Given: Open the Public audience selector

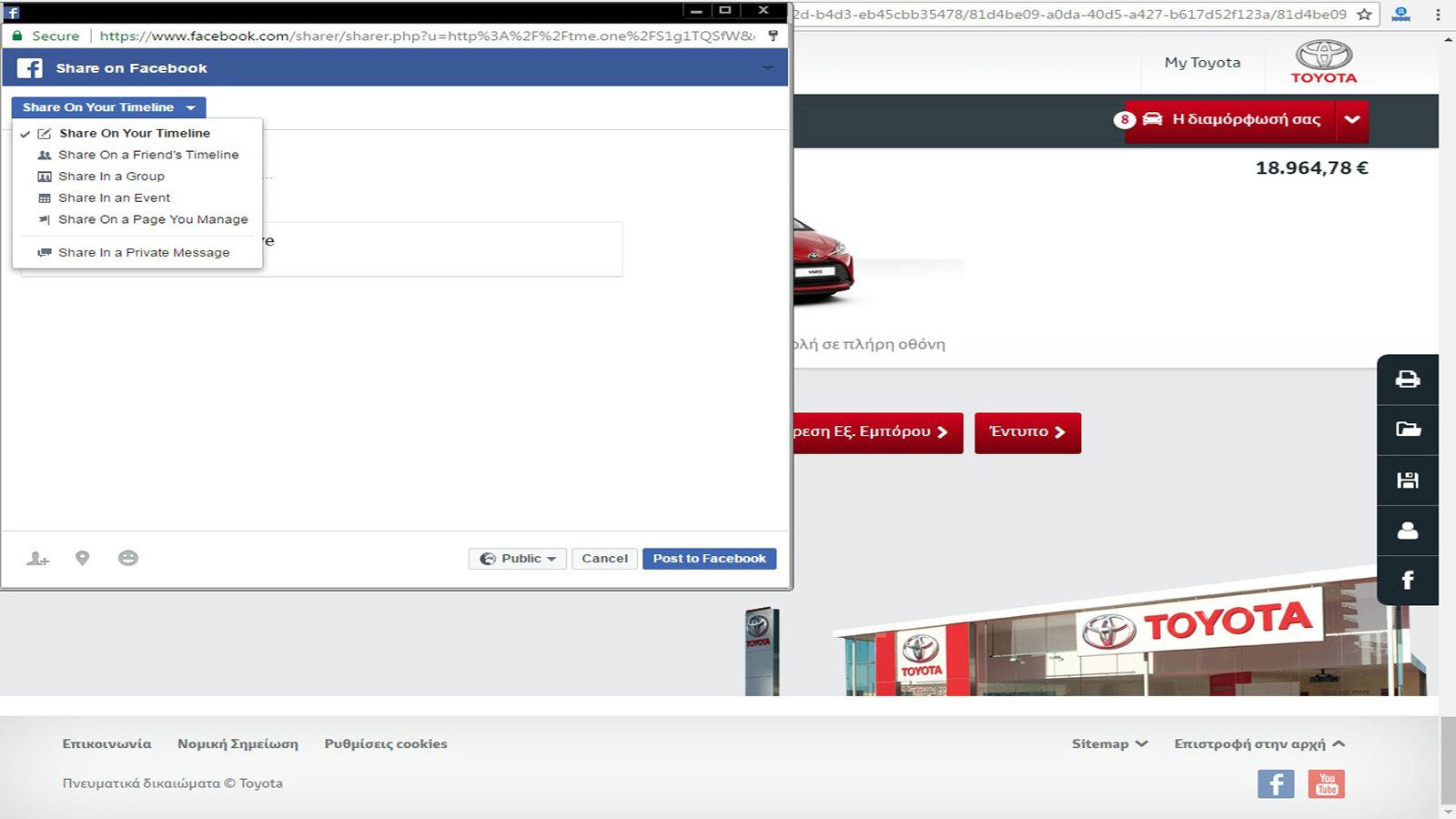Looking at the screenshot, I should [518, 559].
